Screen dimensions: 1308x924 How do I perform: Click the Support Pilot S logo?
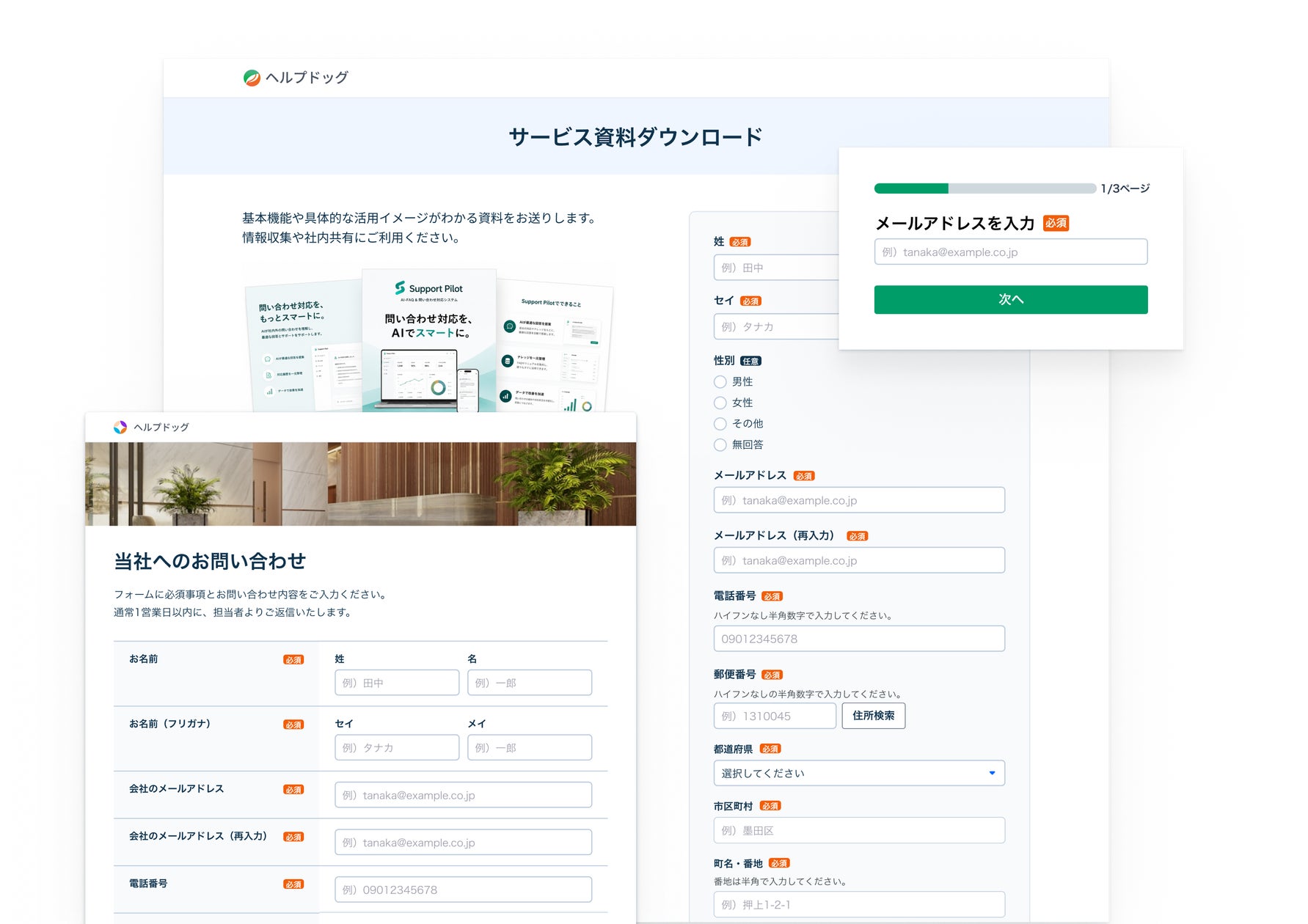pyautogui.click(x=400, y=288)
